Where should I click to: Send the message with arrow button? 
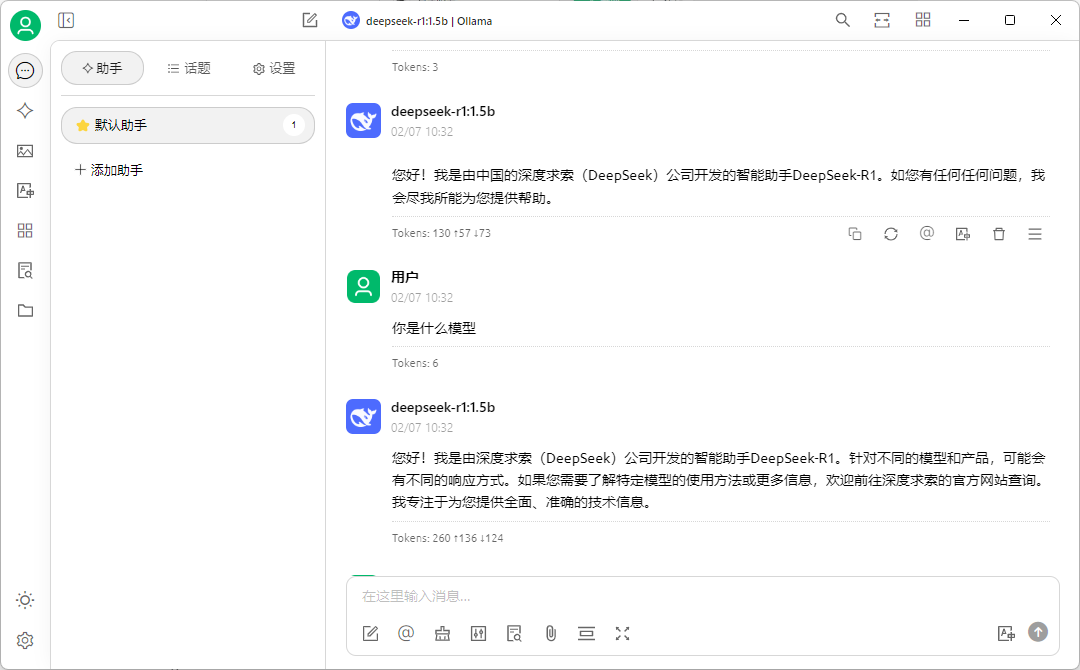pyautogui.click(x=1038, y=631)
